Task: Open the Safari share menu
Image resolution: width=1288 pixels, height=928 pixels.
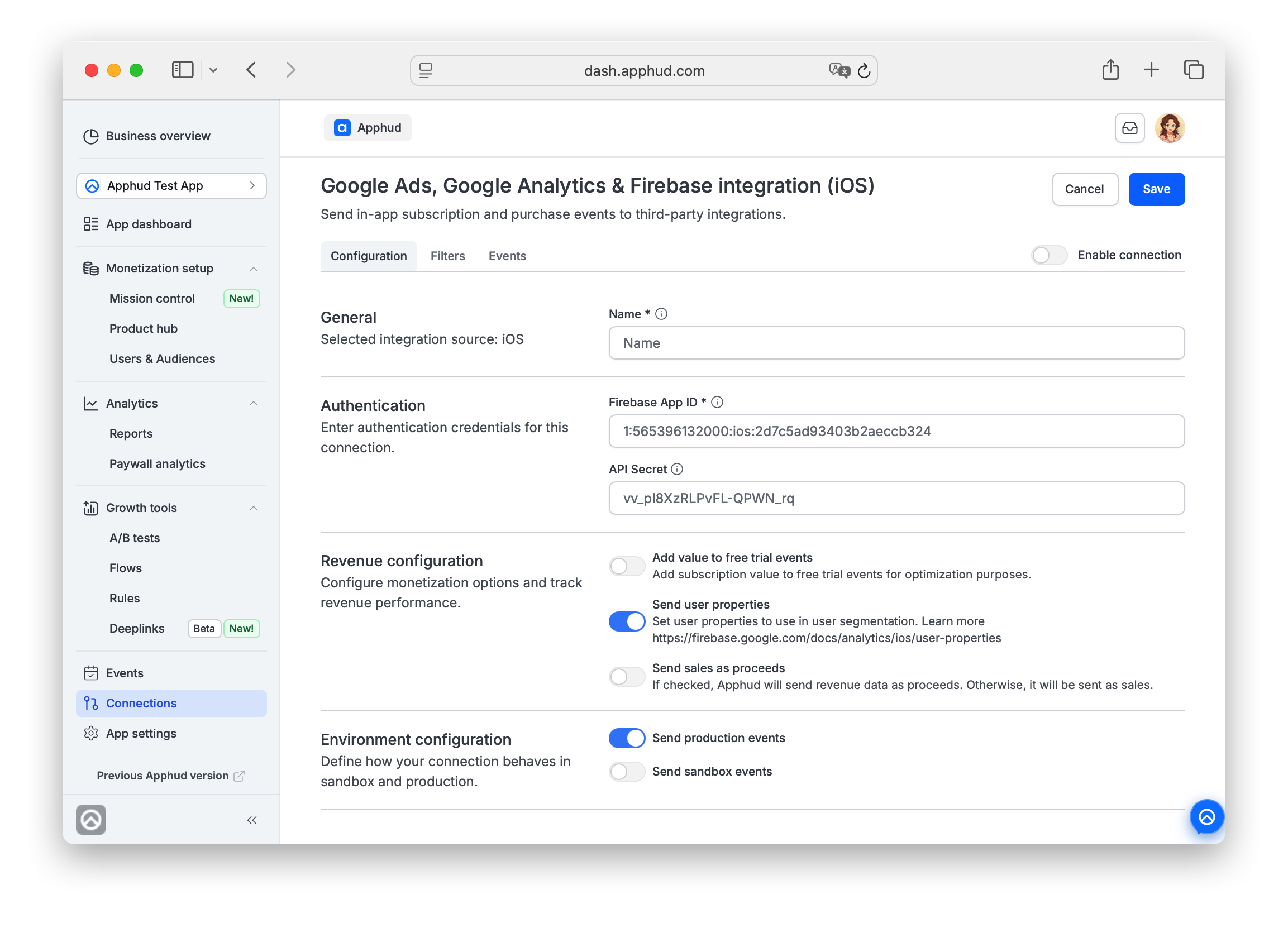Action: pyautogui.click(x=1110, y=70)
